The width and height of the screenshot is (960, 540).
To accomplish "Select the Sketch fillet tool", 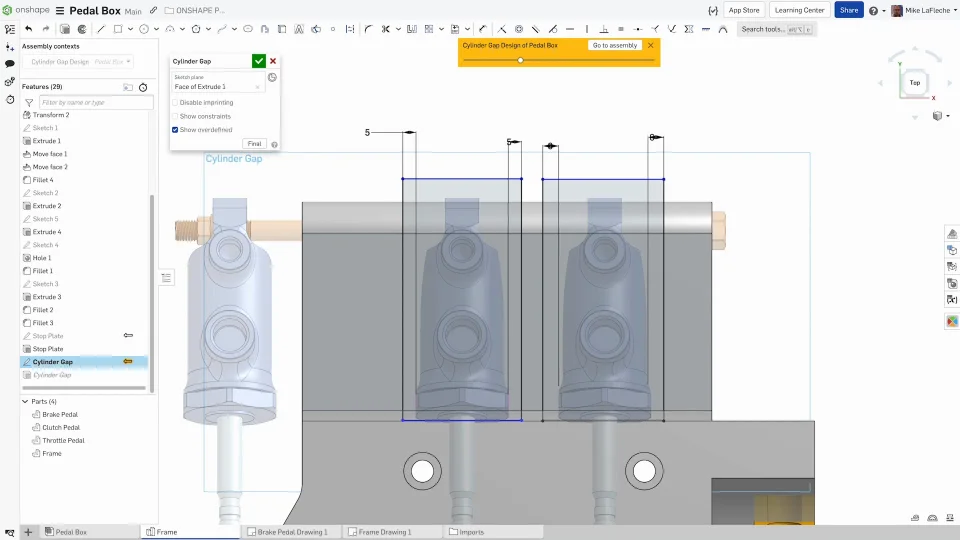I will point(368,29).
